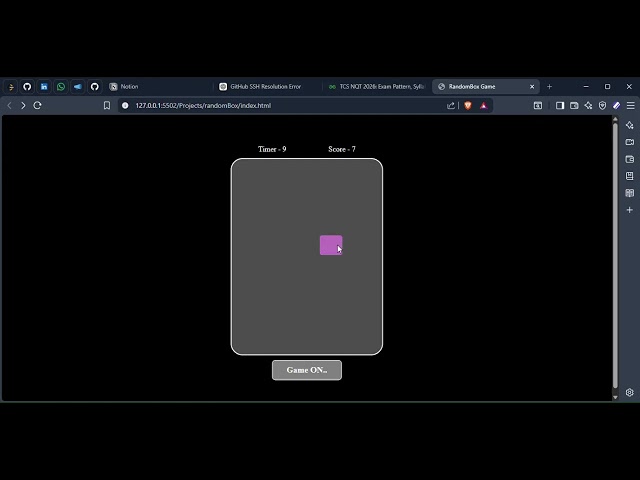640x480 pixels.
Task: Click the Game ON.. button
Action: [307, 370]
